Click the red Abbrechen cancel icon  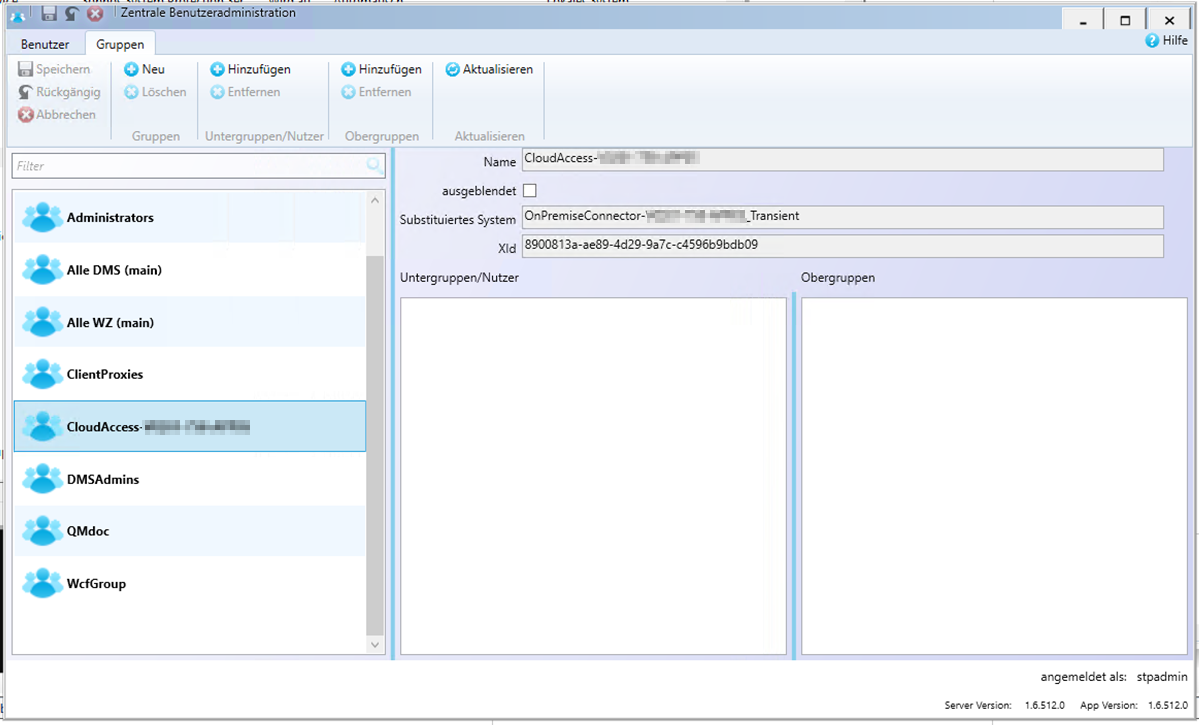(24, 114)
